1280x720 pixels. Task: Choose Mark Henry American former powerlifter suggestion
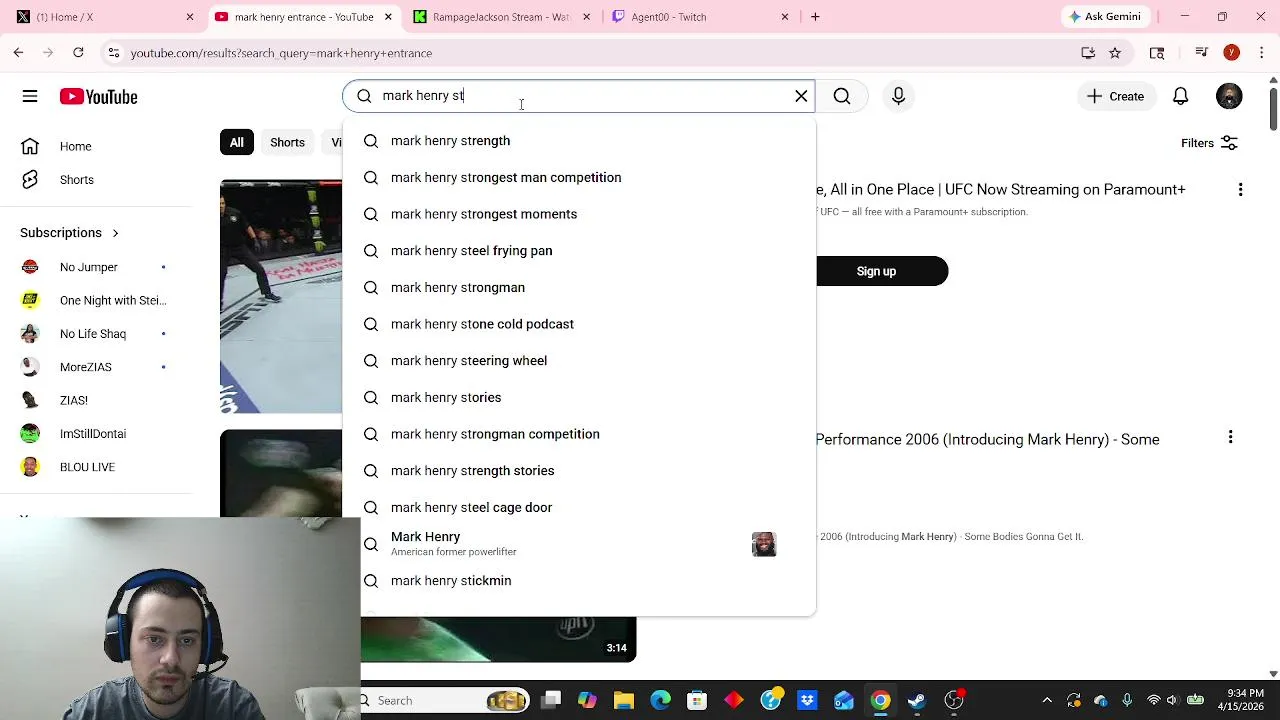pos(579,544)
